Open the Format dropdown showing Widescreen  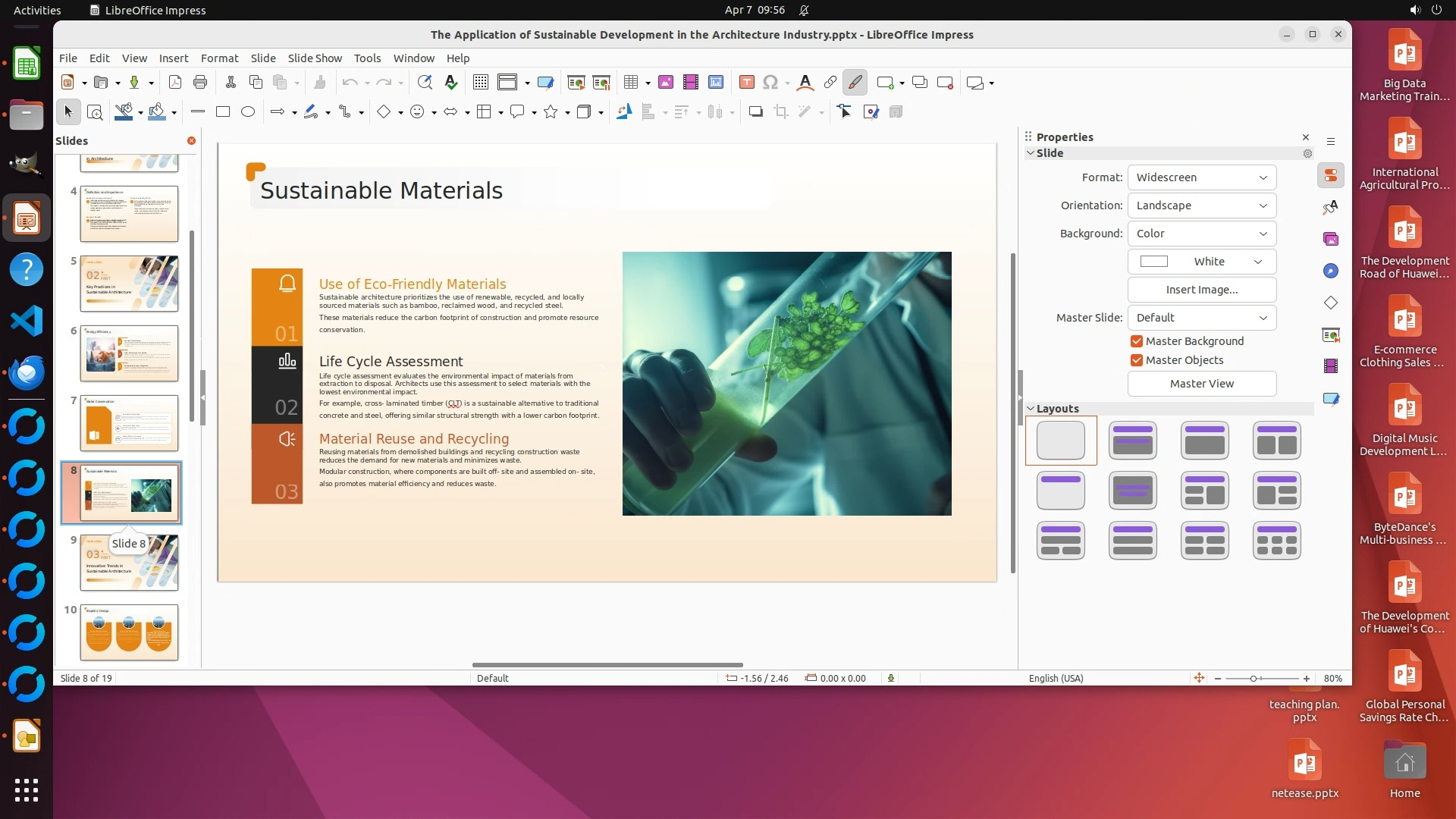(1201, 177)
